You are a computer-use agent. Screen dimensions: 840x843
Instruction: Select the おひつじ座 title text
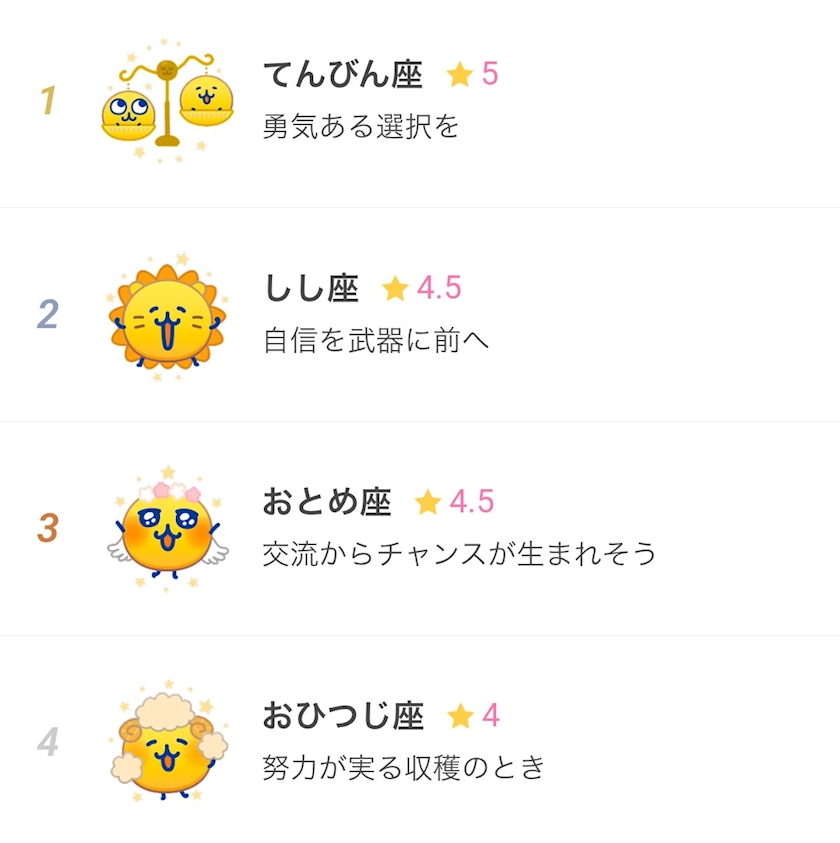click(x=343, y=716)
